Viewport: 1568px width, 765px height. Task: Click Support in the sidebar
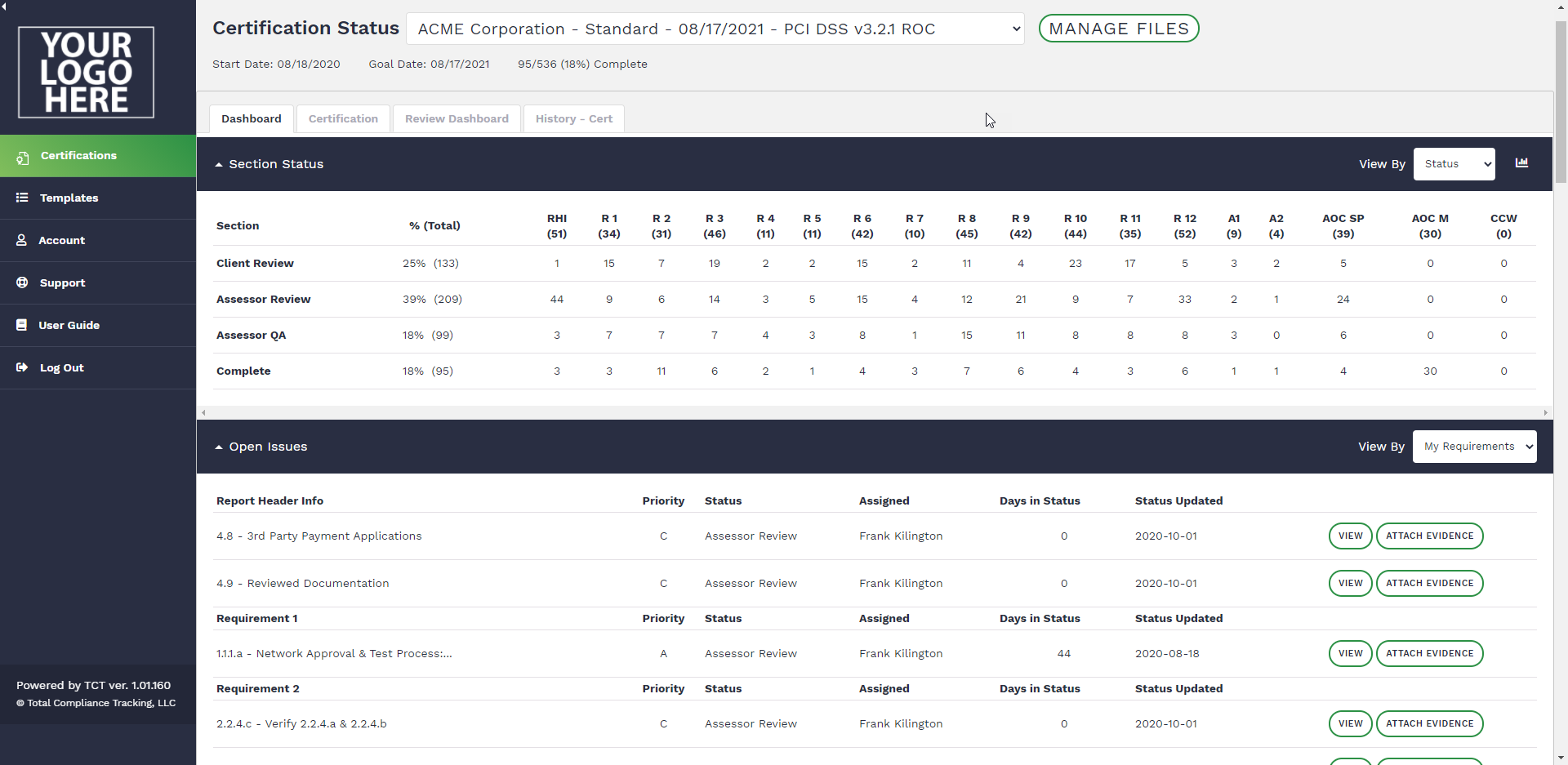(98, 282)
